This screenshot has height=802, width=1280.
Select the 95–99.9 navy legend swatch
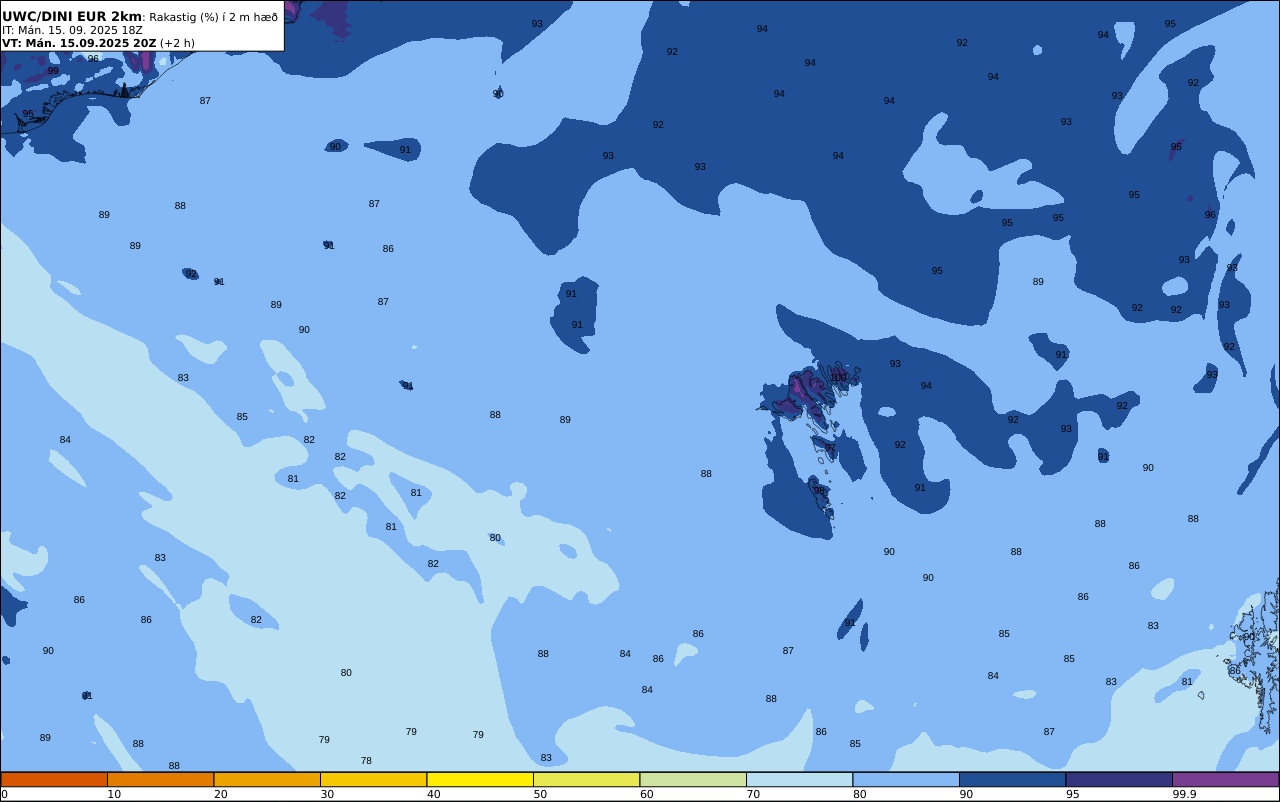tap(1119, 779)
